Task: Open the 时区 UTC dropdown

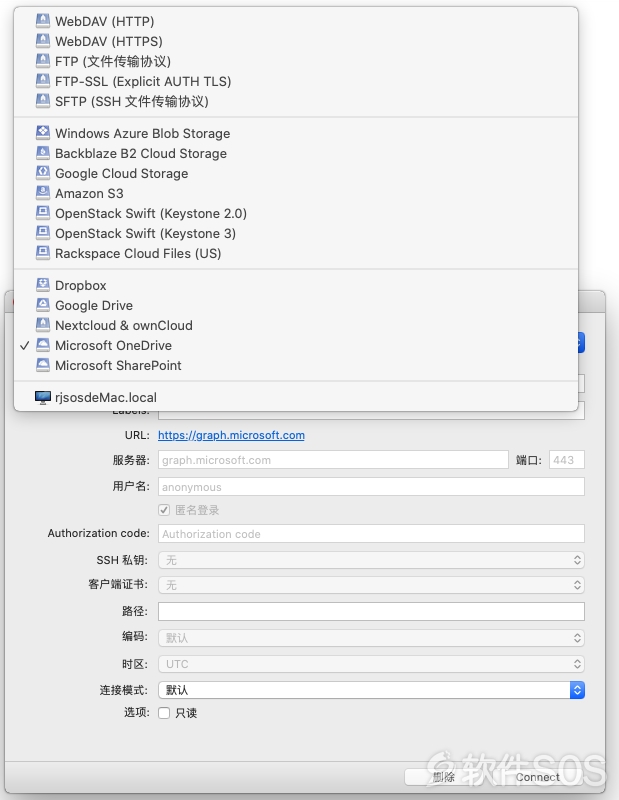Action: point(371,664)
